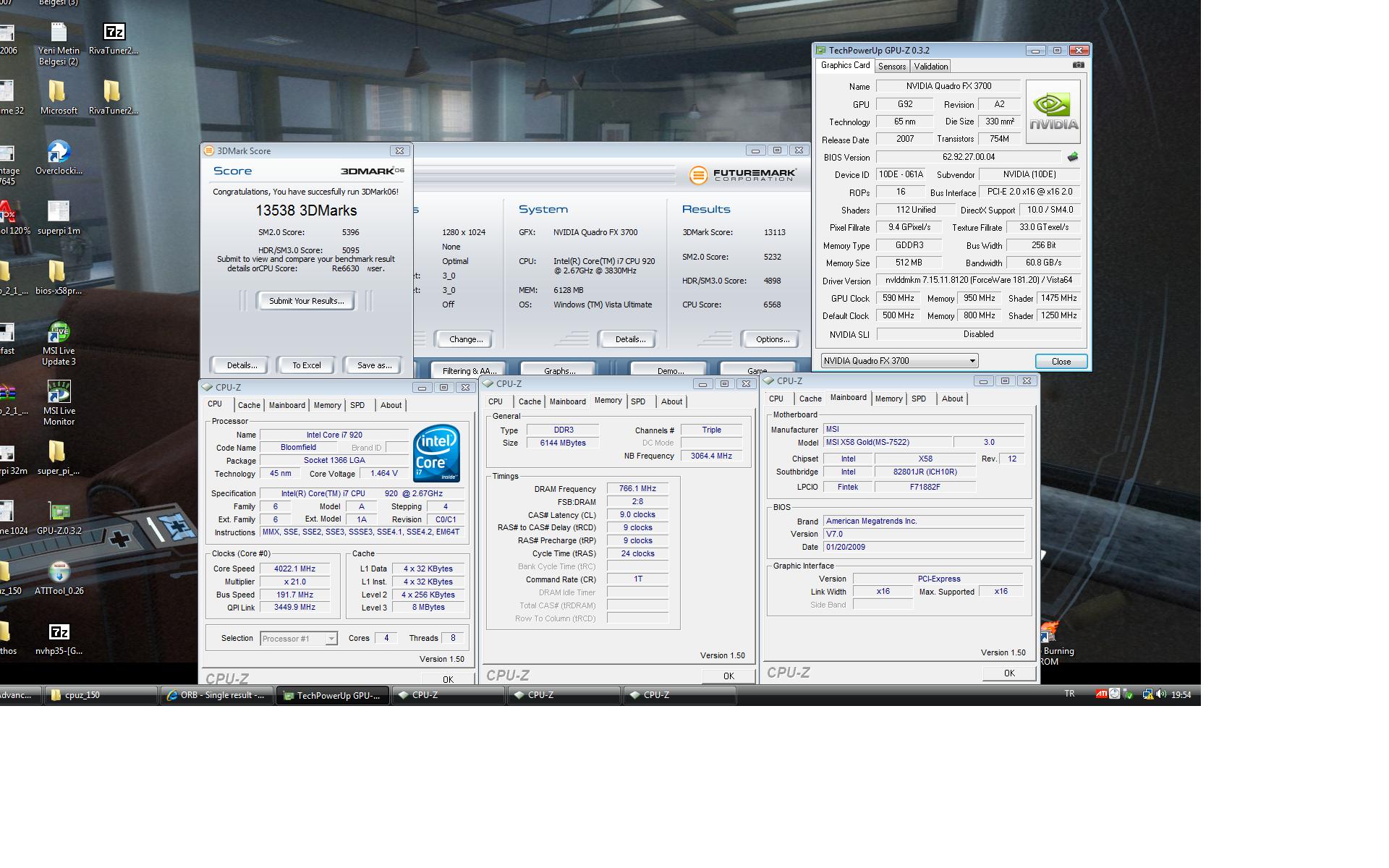Launch MSI Live Update 3
The width and height of the screenshot is (1389, 868).
click(59, 344)
